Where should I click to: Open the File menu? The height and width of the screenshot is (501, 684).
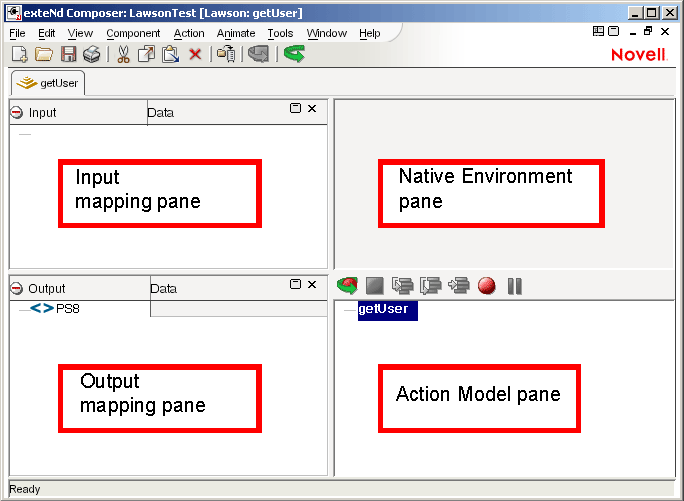pyautogui.click(x=17, y=33)
